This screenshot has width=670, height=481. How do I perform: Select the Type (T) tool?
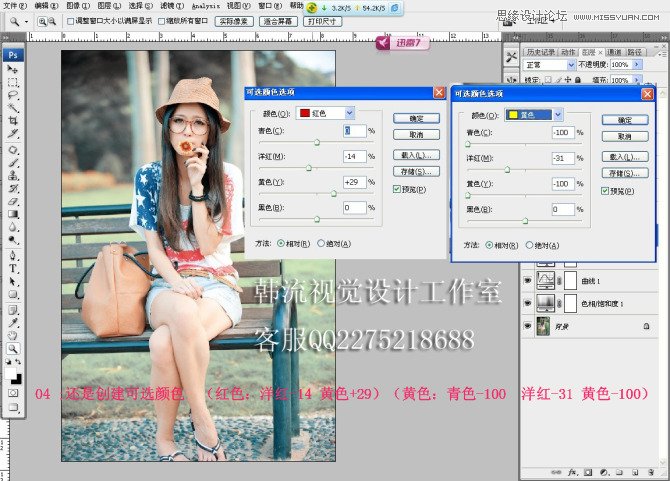(x=14, y=269)
